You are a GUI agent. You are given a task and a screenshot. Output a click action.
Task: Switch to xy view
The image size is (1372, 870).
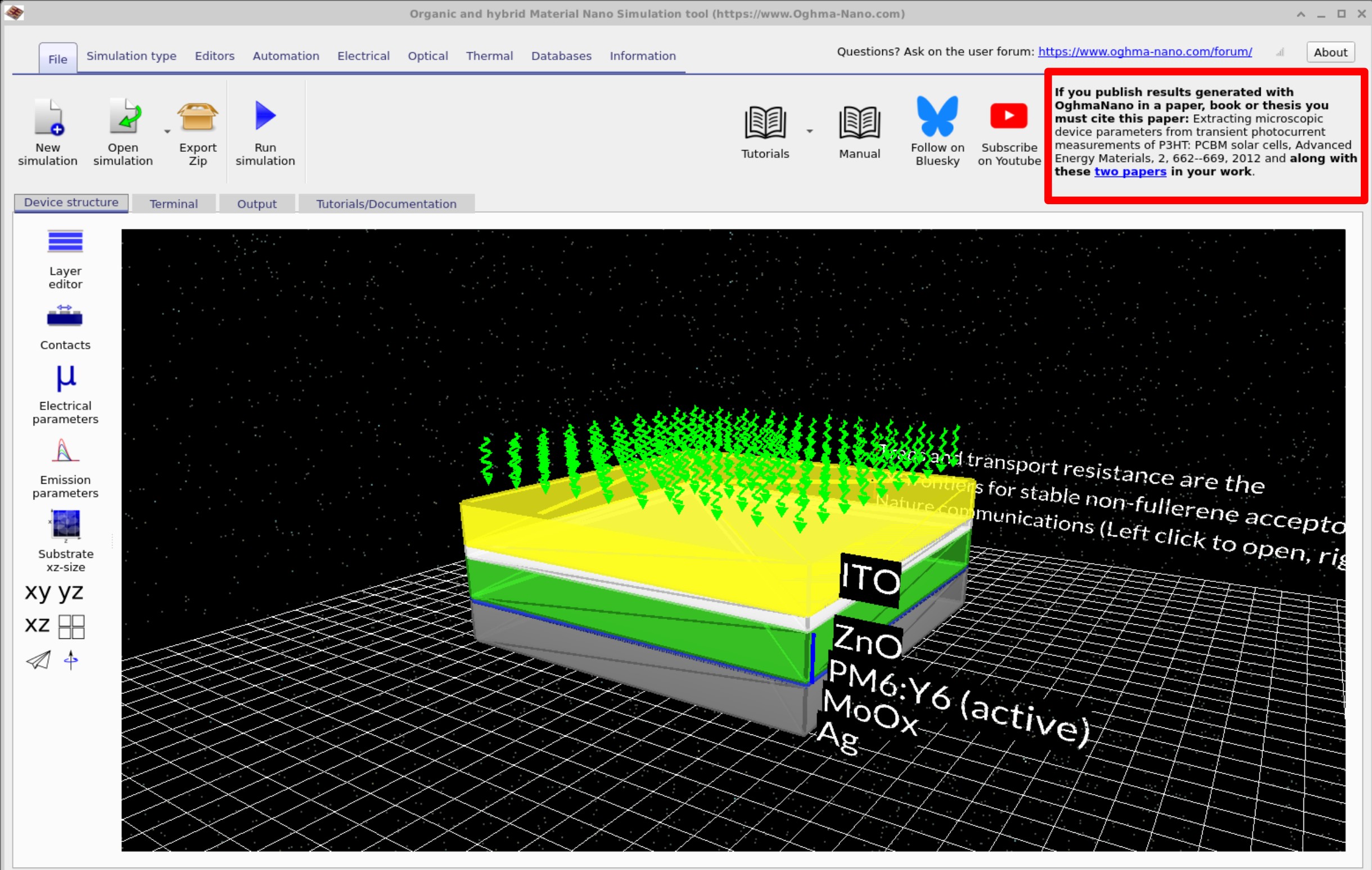[38, 593]
